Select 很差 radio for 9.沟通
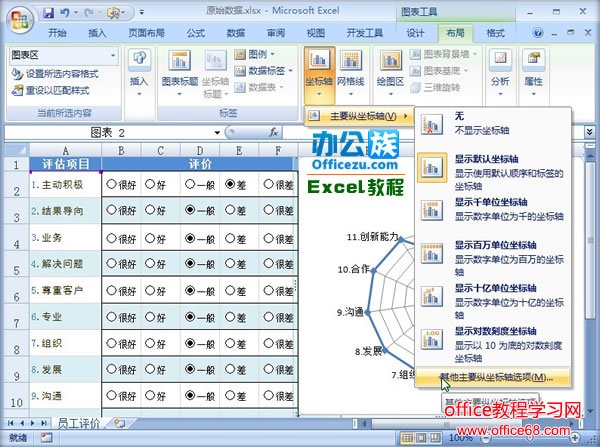 [269, 395]
